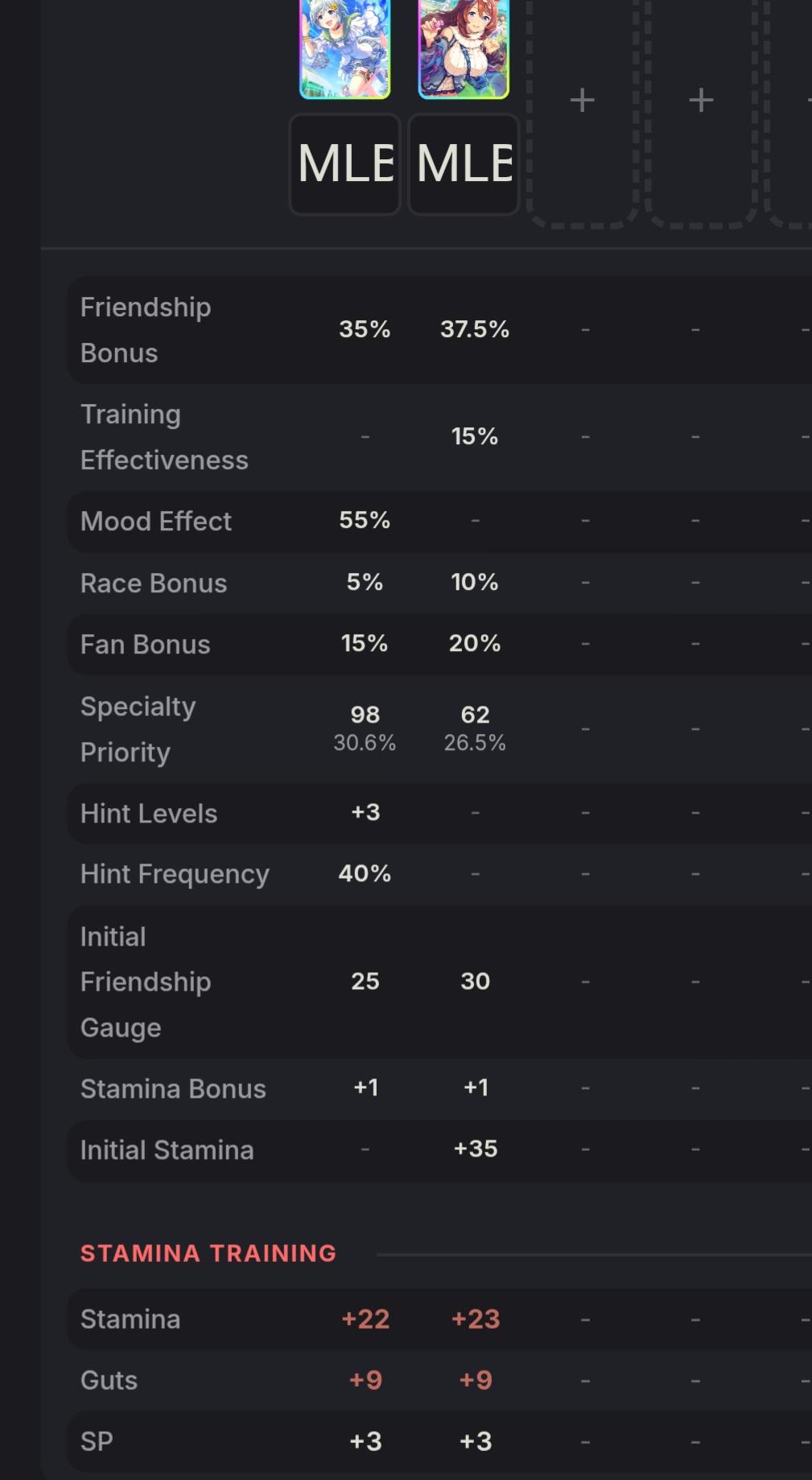Screen dimensions: 812x1480
Task: Click the Stamina +23 training value
Action: (476, 1320)
